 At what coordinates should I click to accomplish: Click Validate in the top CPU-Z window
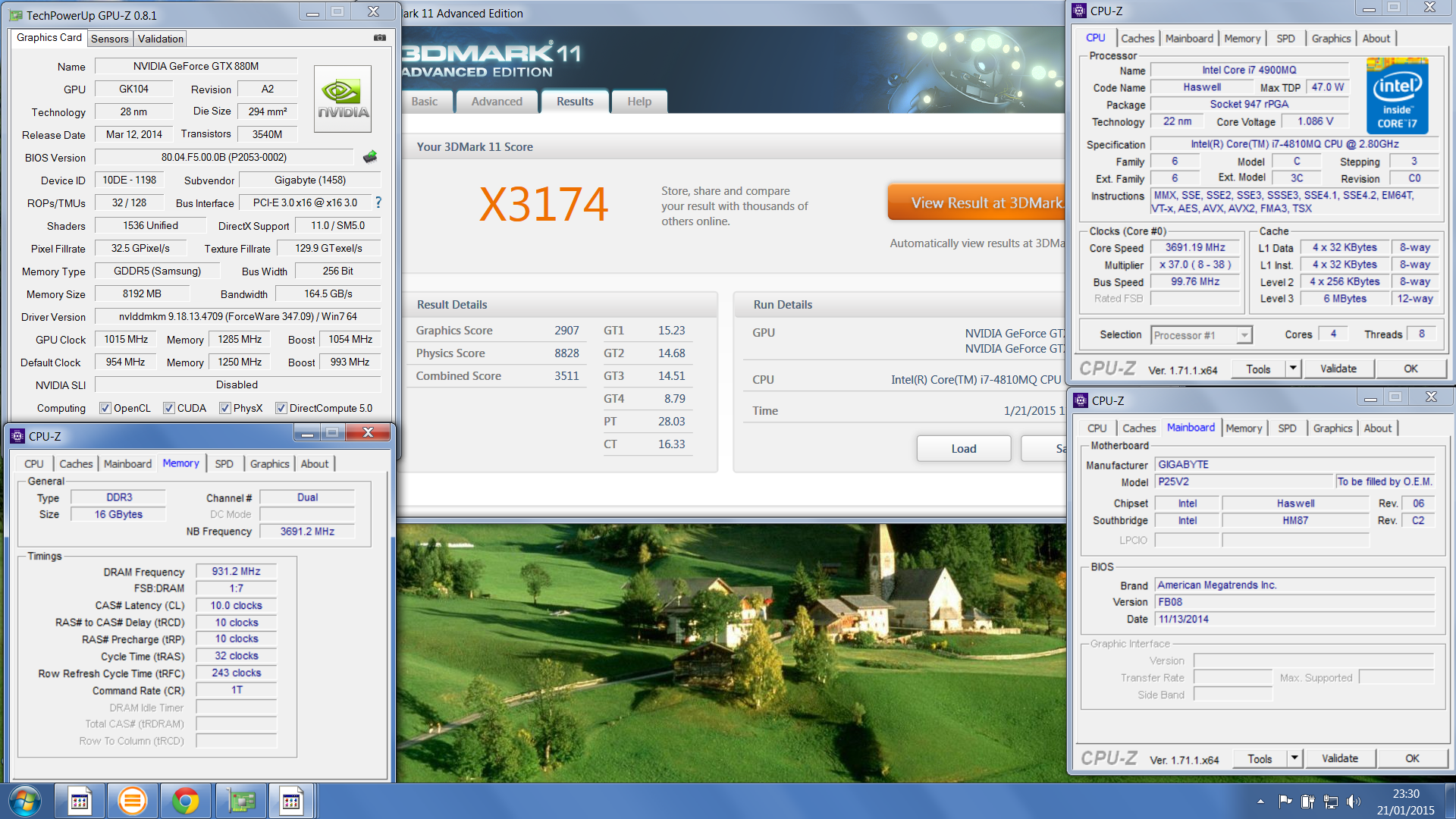(x=1338, y=369)
